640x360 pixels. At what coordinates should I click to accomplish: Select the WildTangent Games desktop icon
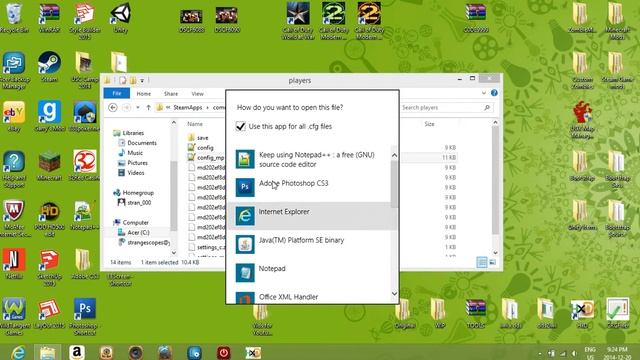14,316
